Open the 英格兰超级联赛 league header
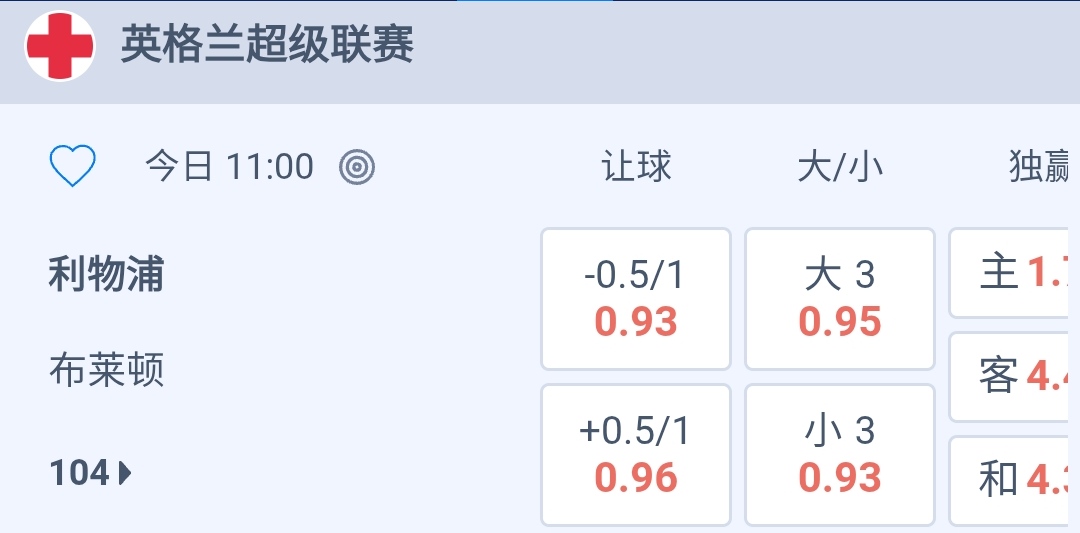Screen dimensions: 1080x533 (267, 46)
